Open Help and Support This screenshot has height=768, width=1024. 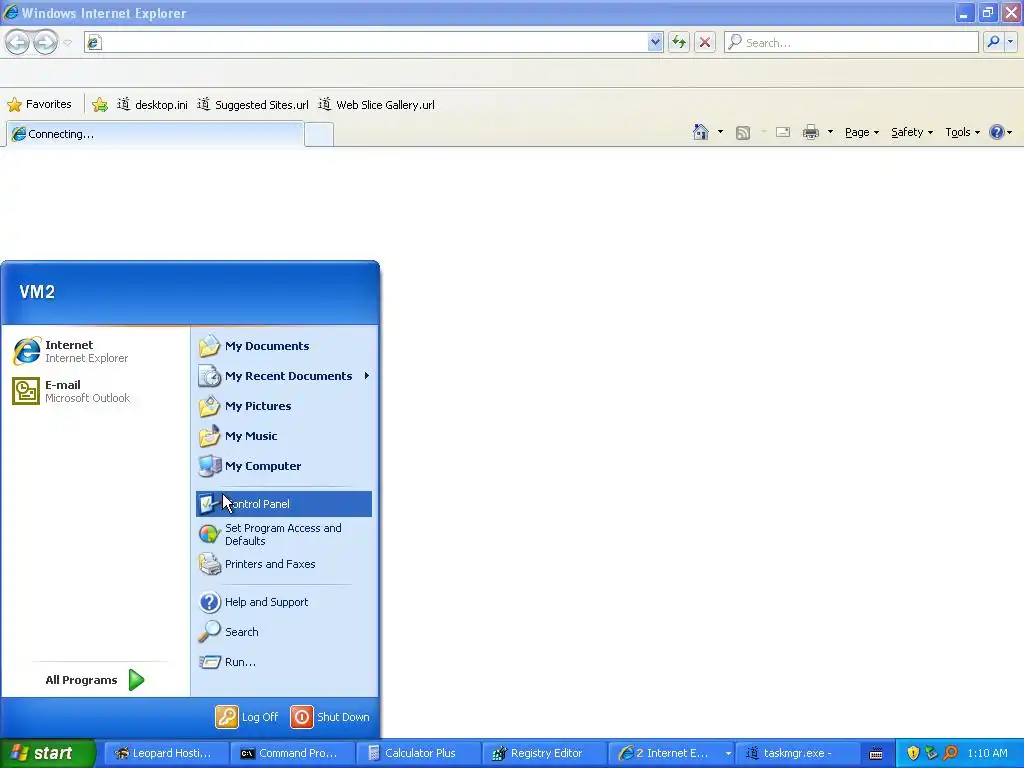click(283, 602)
